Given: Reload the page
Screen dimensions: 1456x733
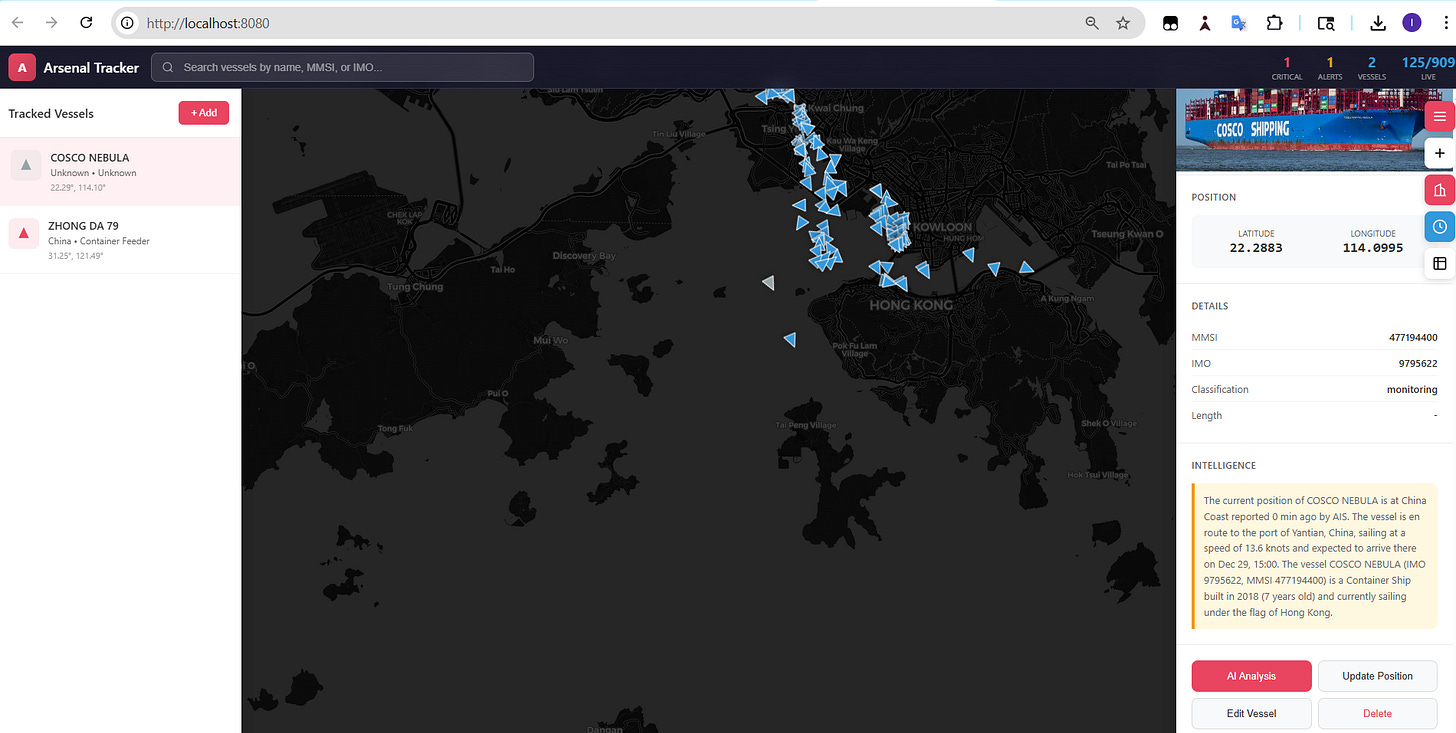Looking at the screenshot, I should click(87, 22).
